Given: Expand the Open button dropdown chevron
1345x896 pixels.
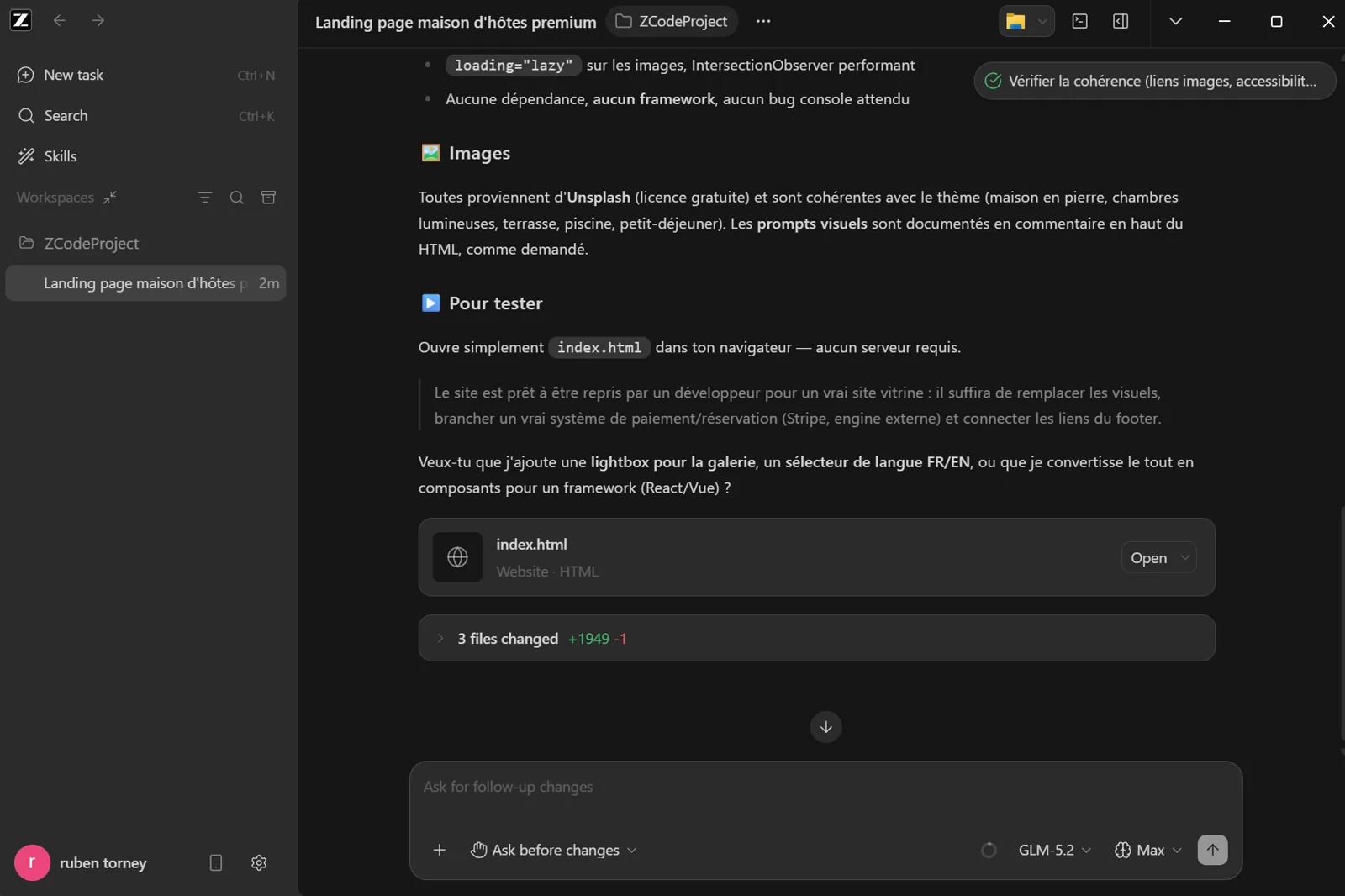Looking at the screenshot, I should tap(1185, 558).
